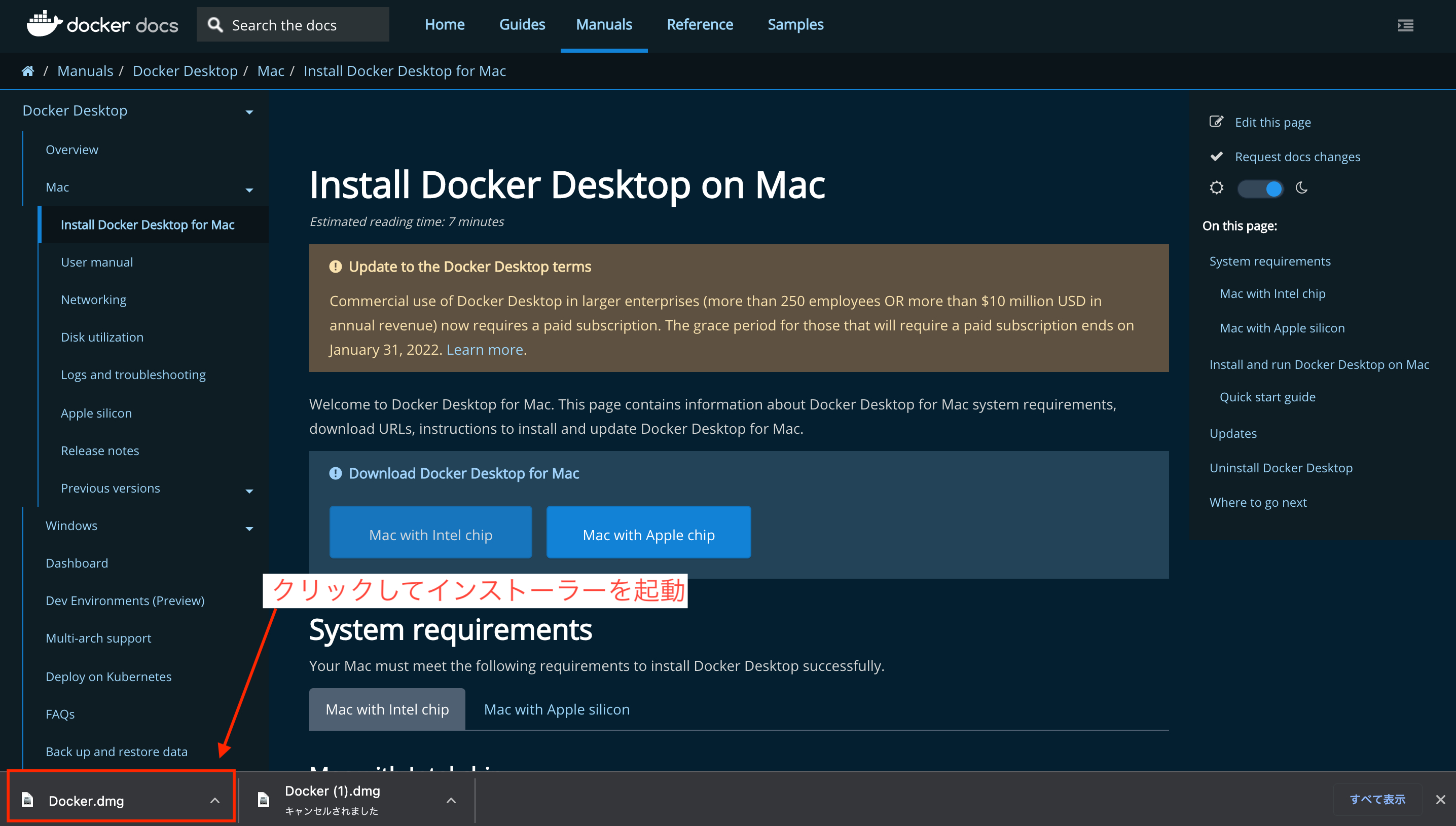Image resolution: width=1456 pixels, height=826 pixels.
Task: Toggle the dark theme switch
Action: (1260, 189)
